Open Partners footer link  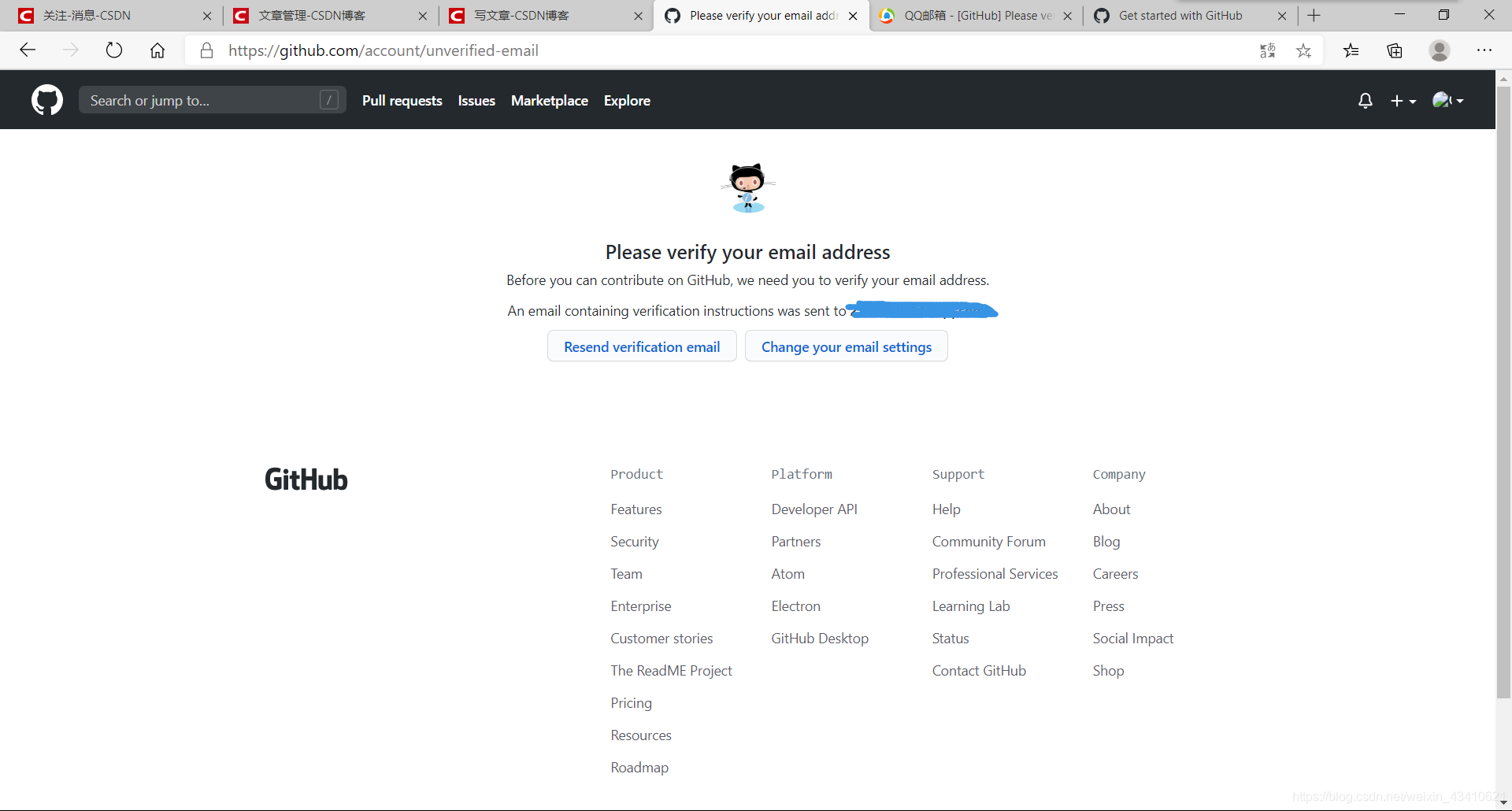click(796, 542)
